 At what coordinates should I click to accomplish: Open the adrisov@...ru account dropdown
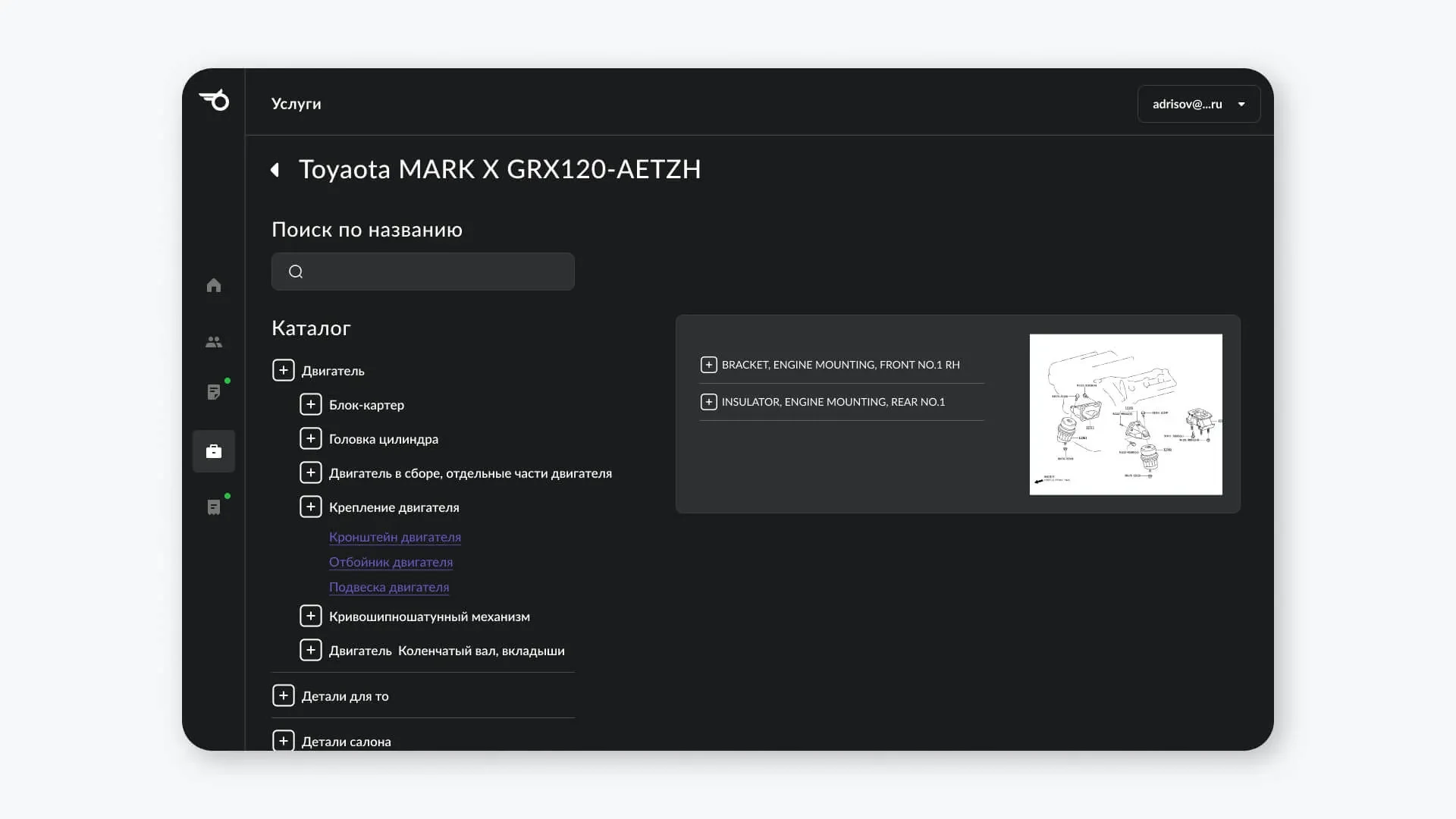coord(1199,104)
